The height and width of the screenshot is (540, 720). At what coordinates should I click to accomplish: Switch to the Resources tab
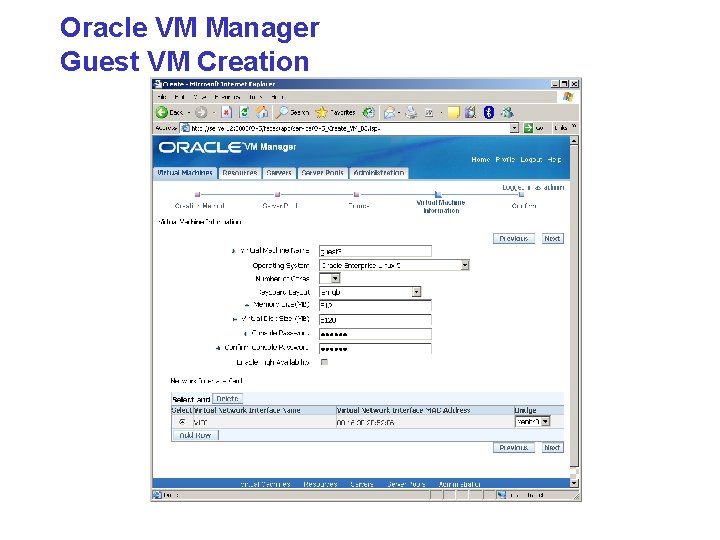(x=239, y=173)
